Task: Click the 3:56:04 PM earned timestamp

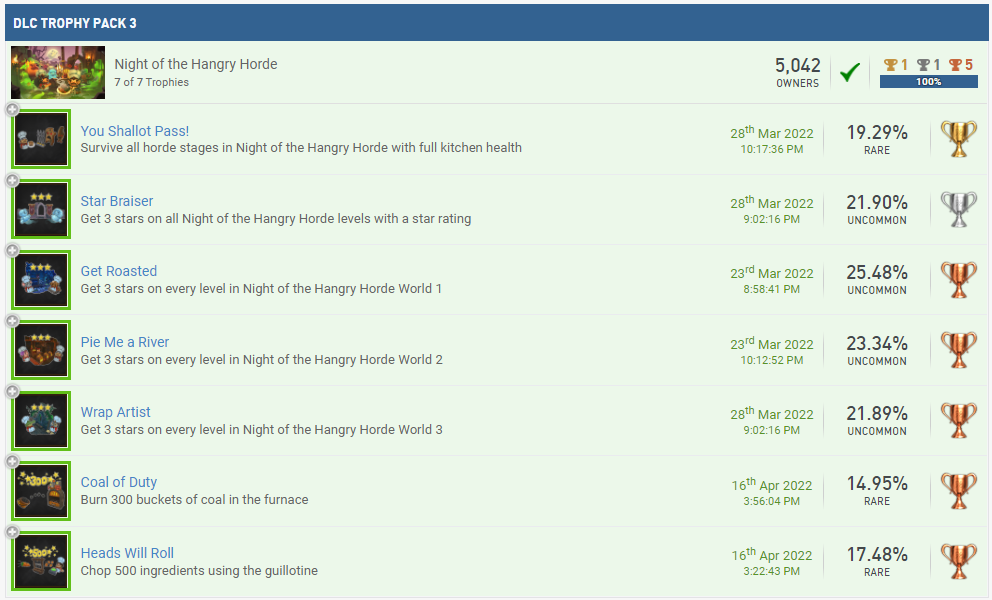Action: 772,501
